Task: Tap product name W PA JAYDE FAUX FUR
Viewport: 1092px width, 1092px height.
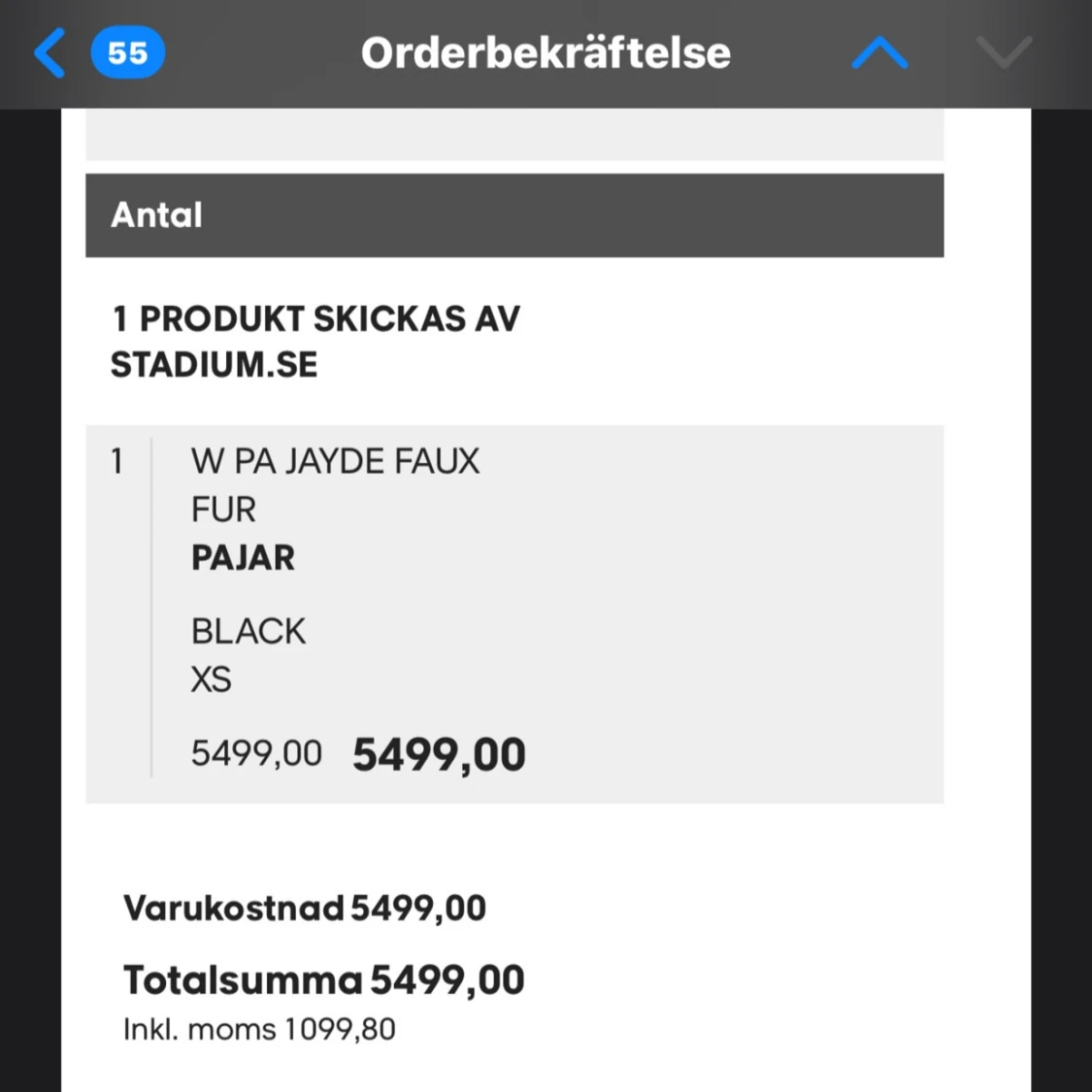Action: (x=335, y=484)
